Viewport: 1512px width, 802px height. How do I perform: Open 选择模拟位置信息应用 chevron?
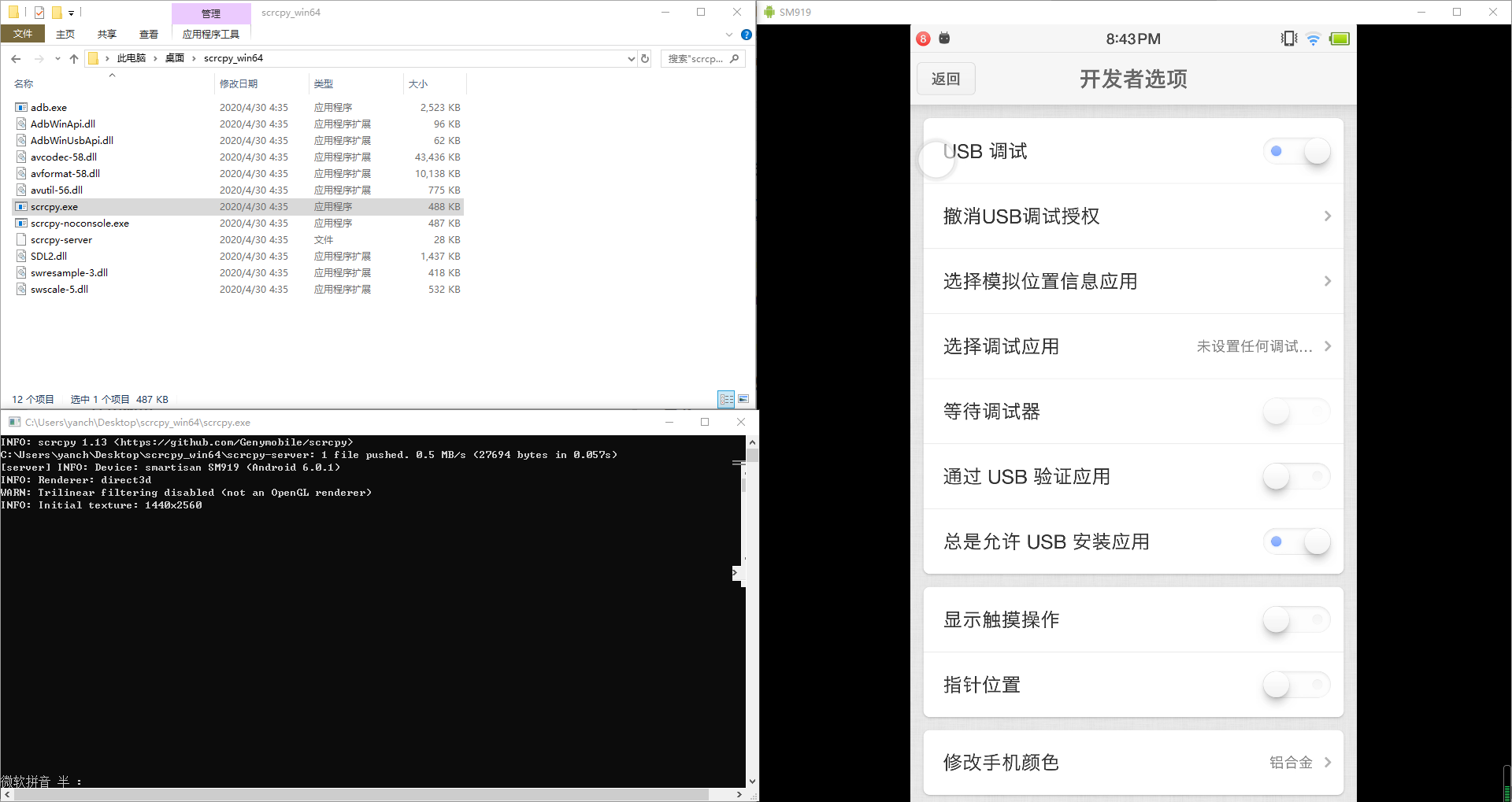click(1328, 281)
